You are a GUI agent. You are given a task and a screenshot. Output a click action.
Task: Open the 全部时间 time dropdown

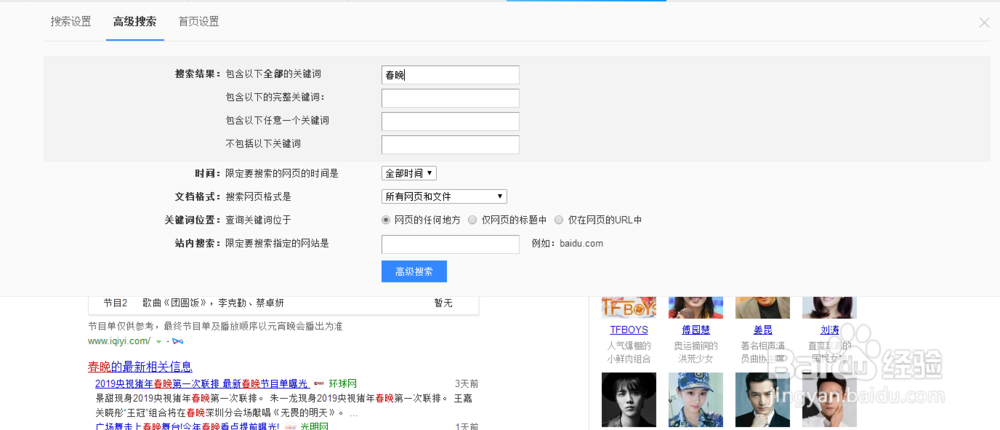click(409, 173)
